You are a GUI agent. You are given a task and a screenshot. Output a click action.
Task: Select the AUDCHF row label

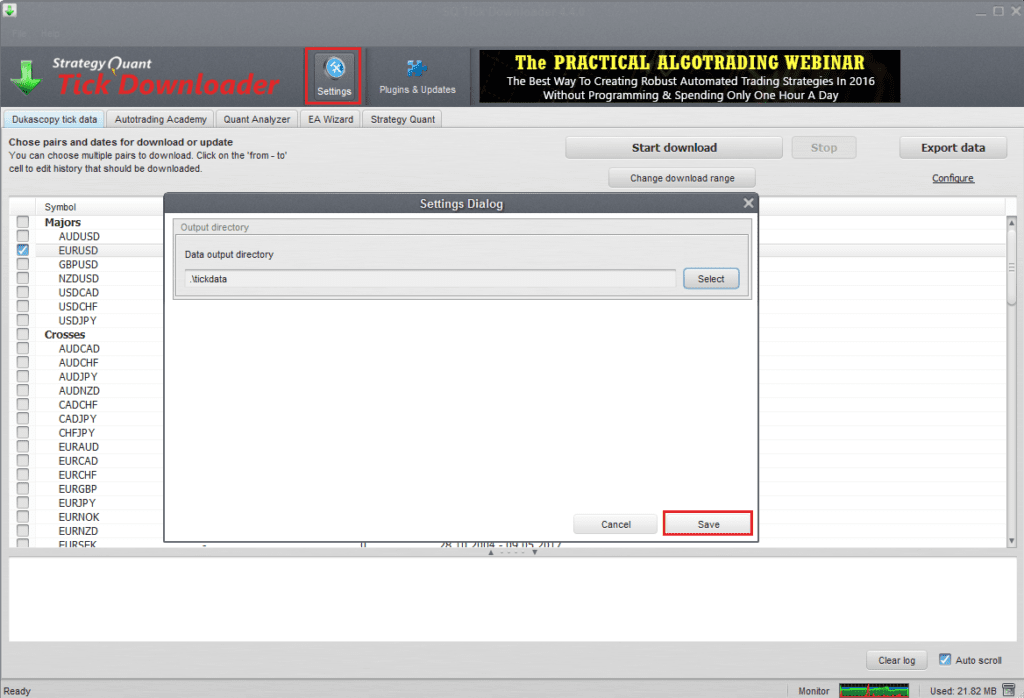click(x=78, y=362)
